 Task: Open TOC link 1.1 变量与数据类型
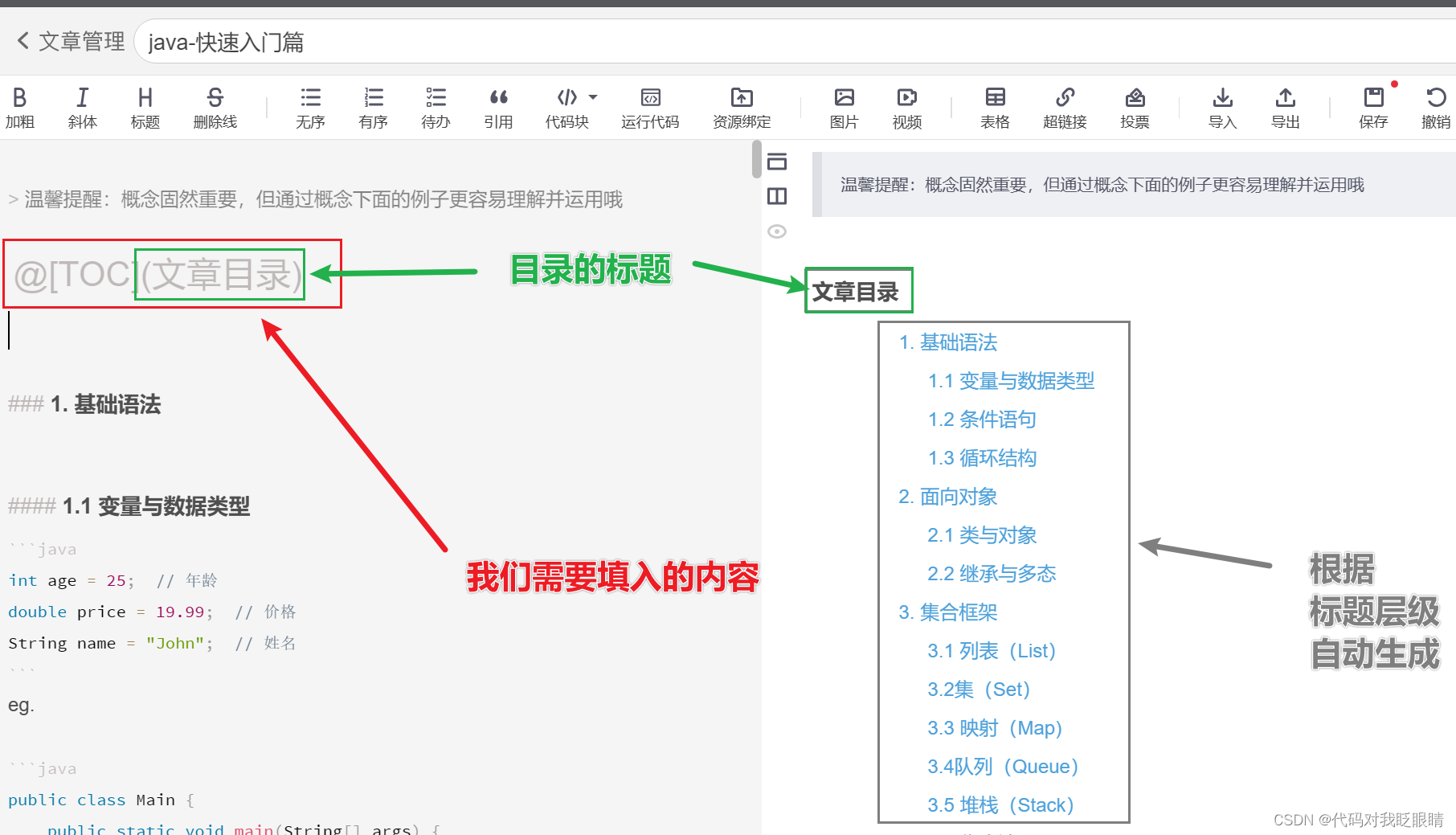tap(1011, 381)
